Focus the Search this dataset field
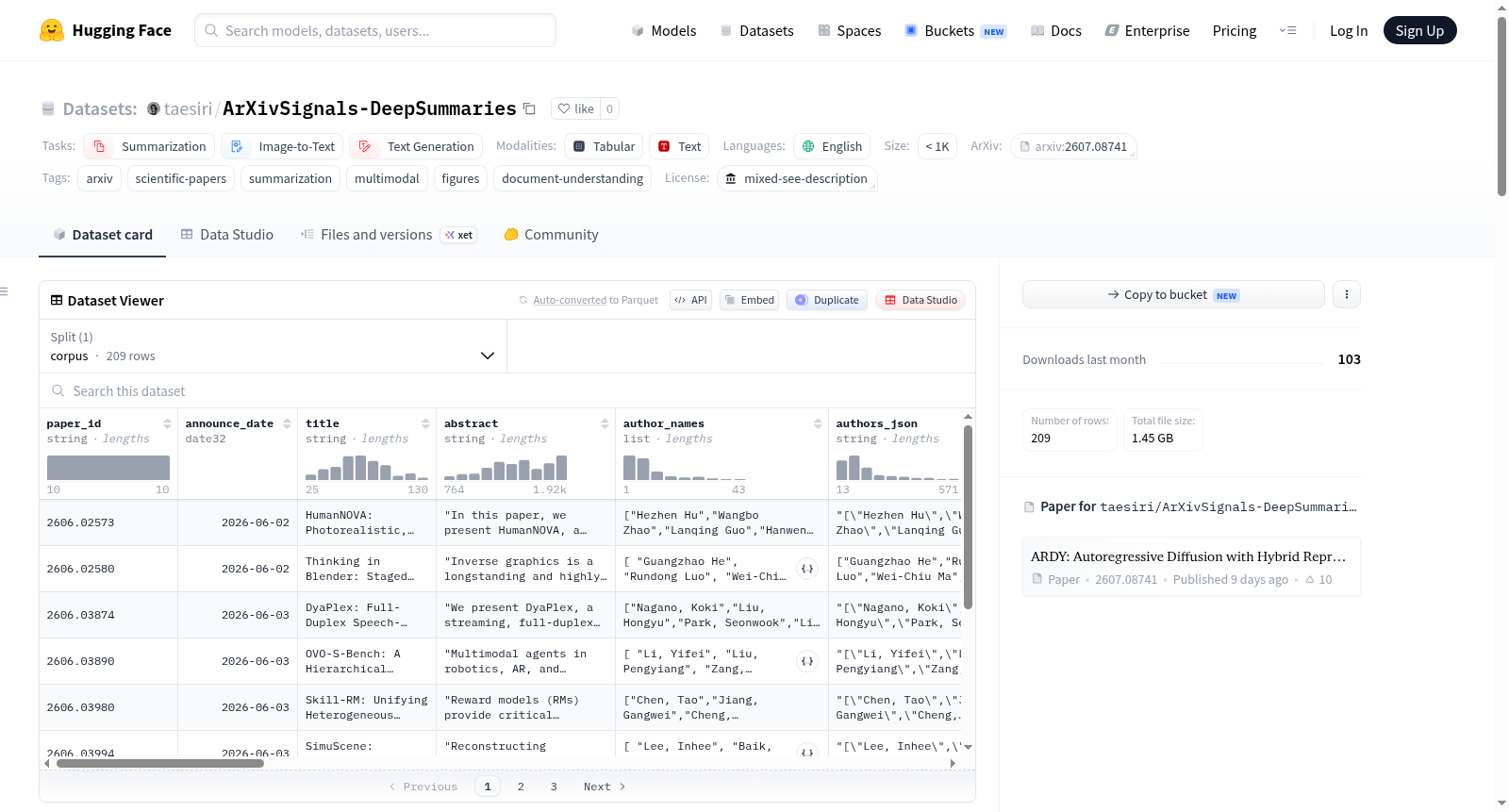Screen dimensions: 1509x812 (x=507, y=391)
